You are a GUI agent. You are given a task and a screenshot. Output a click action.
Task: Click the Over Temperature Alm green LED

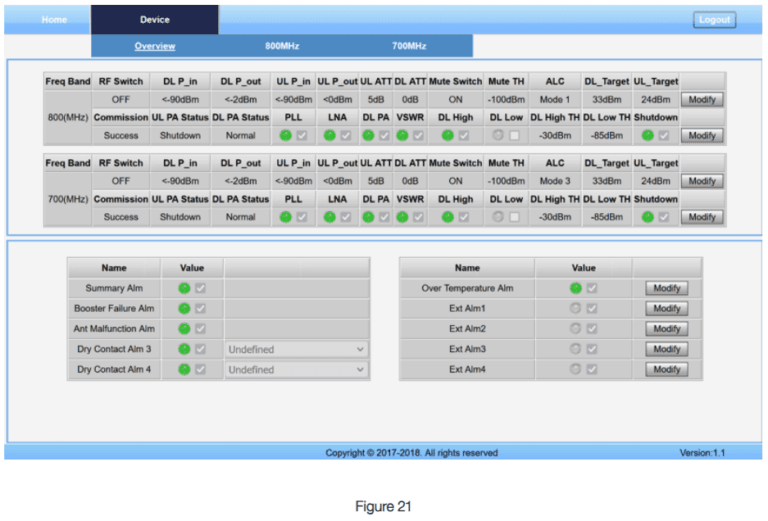click(x=575, y=288)
